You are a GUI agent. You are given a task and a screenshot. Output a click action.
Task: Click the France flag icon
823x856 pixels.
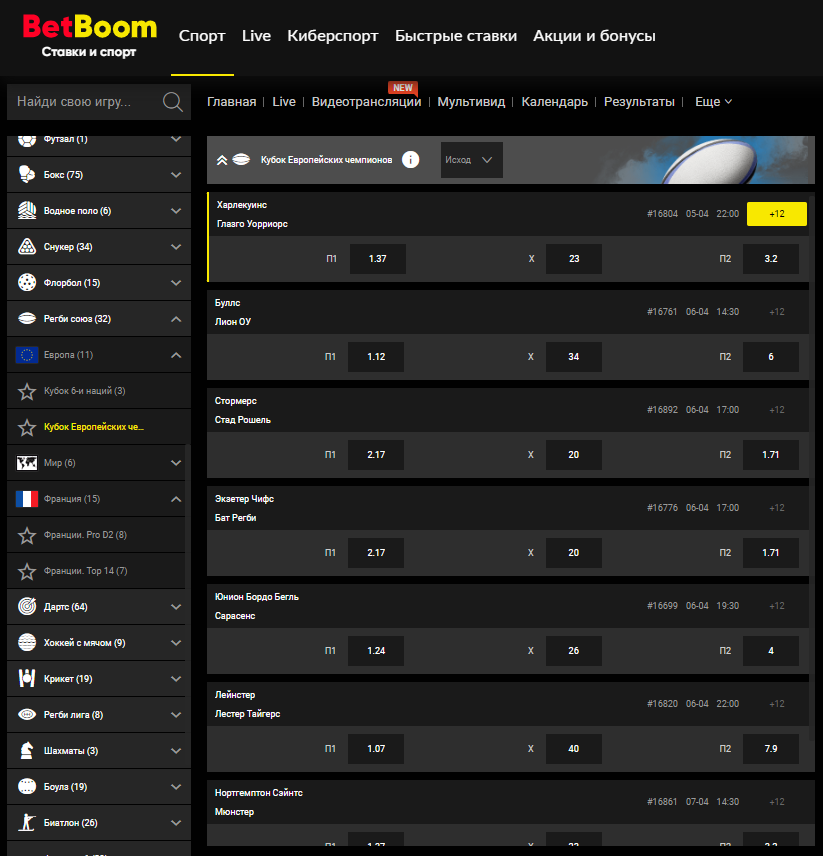click(x=27, y=499)
